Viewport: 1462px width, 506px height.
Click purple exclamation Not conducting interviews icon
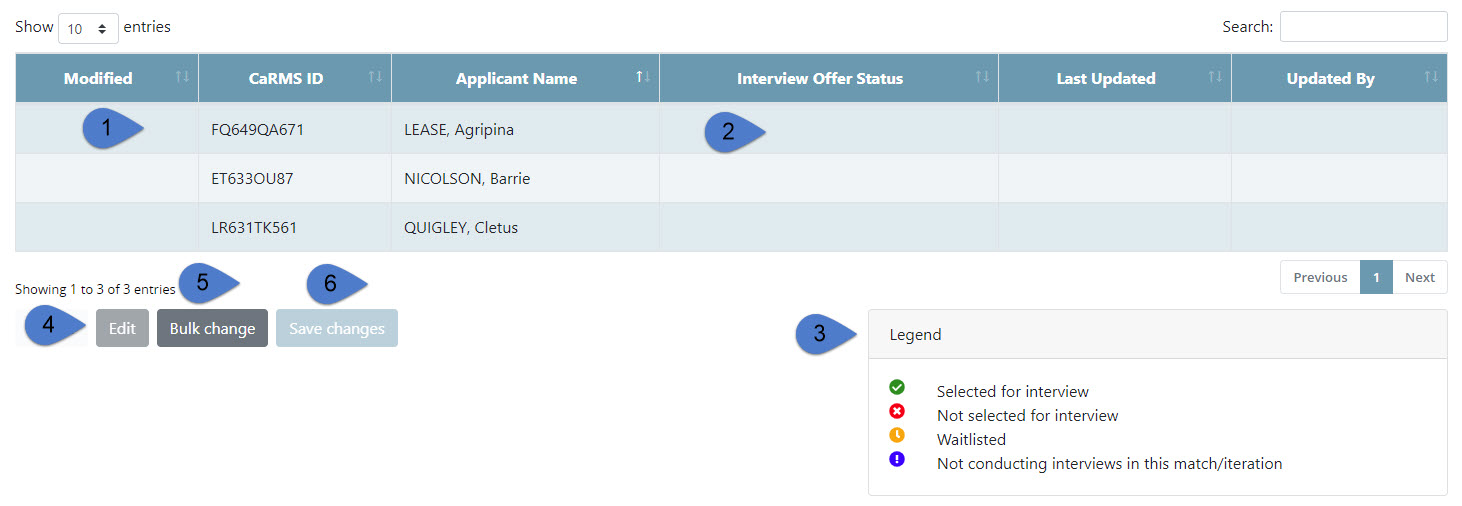[x=897, y=459]
